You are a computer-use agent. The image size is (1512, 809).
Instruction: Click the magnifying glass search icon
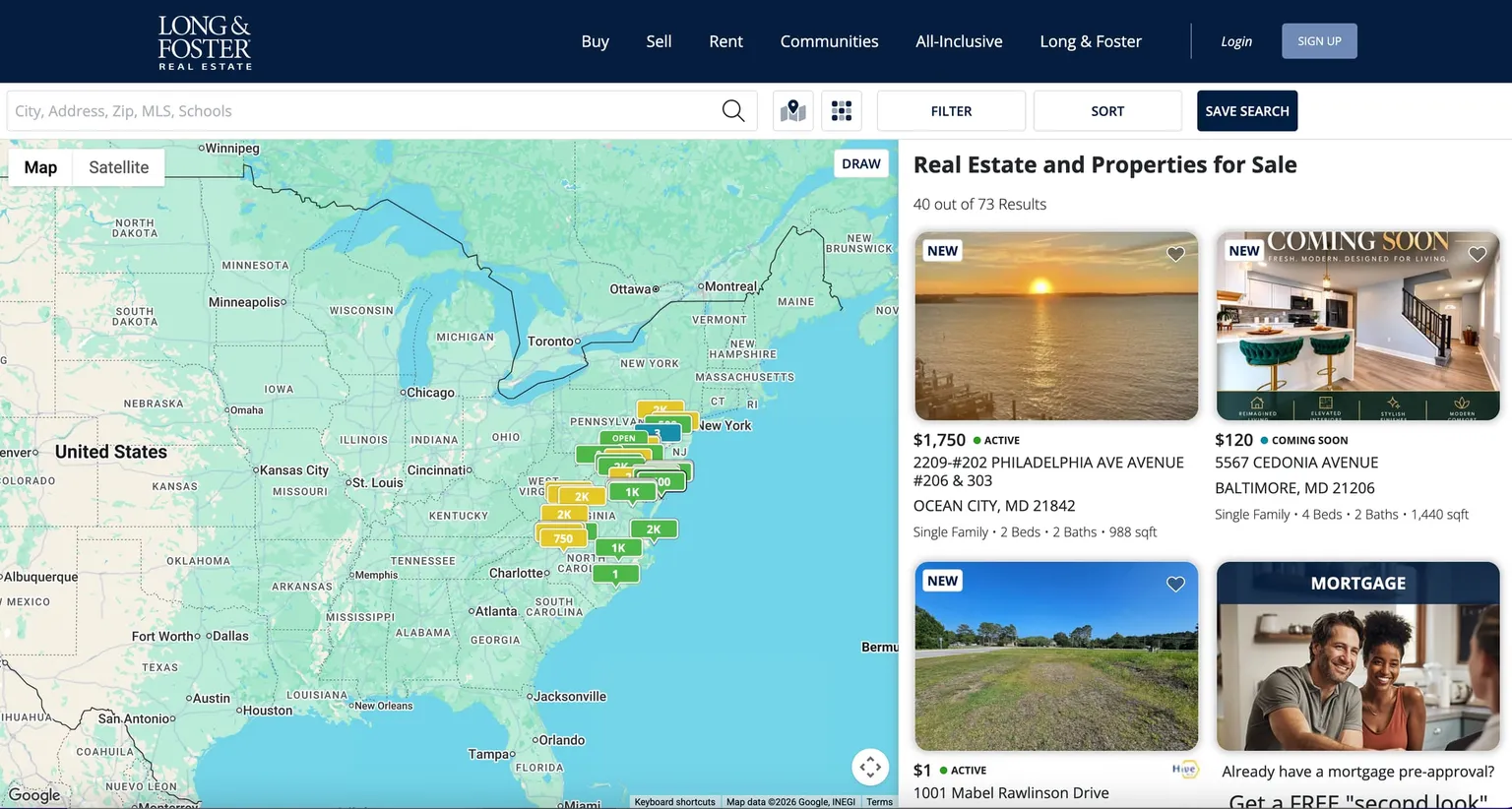[733, 111]
